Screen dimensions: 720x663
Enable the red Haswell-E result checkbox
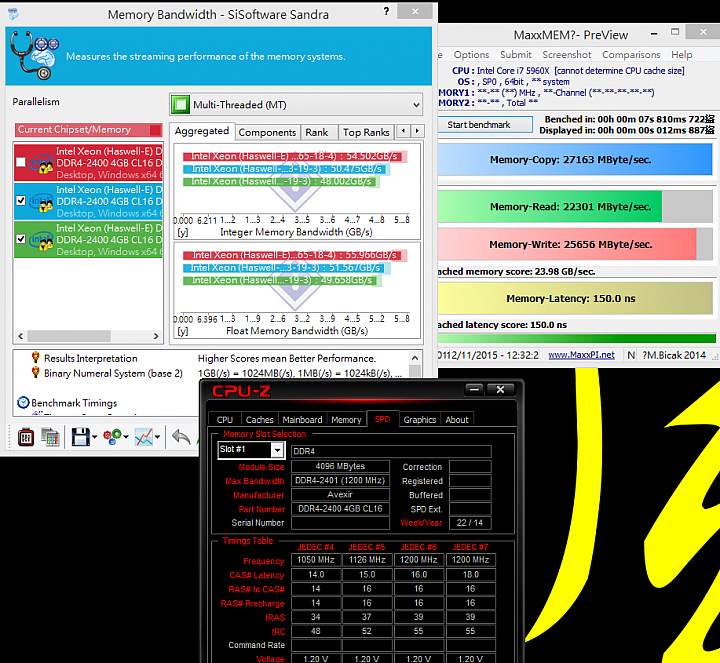tap(21, 162)
